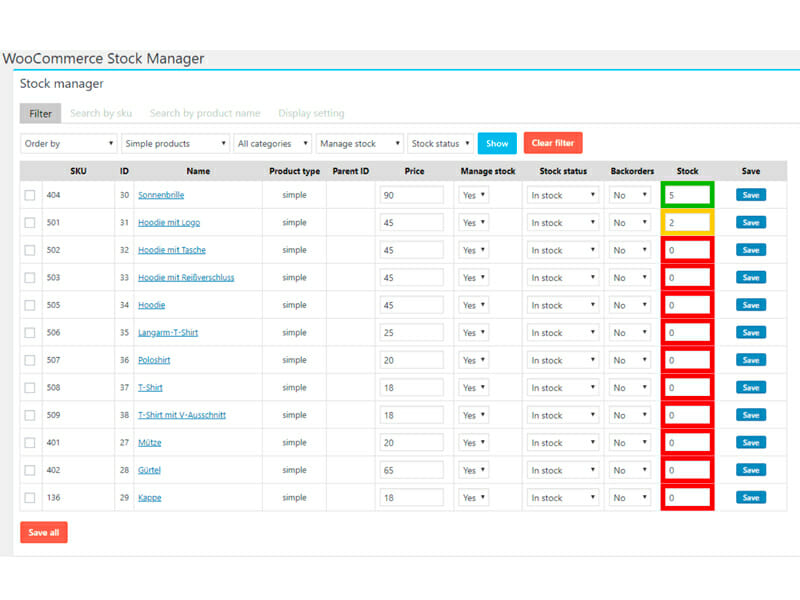The width and height of the screenshot is (800, 600).
Task: Click the Stock field for Gürtel row
Action: click(687, 470)
